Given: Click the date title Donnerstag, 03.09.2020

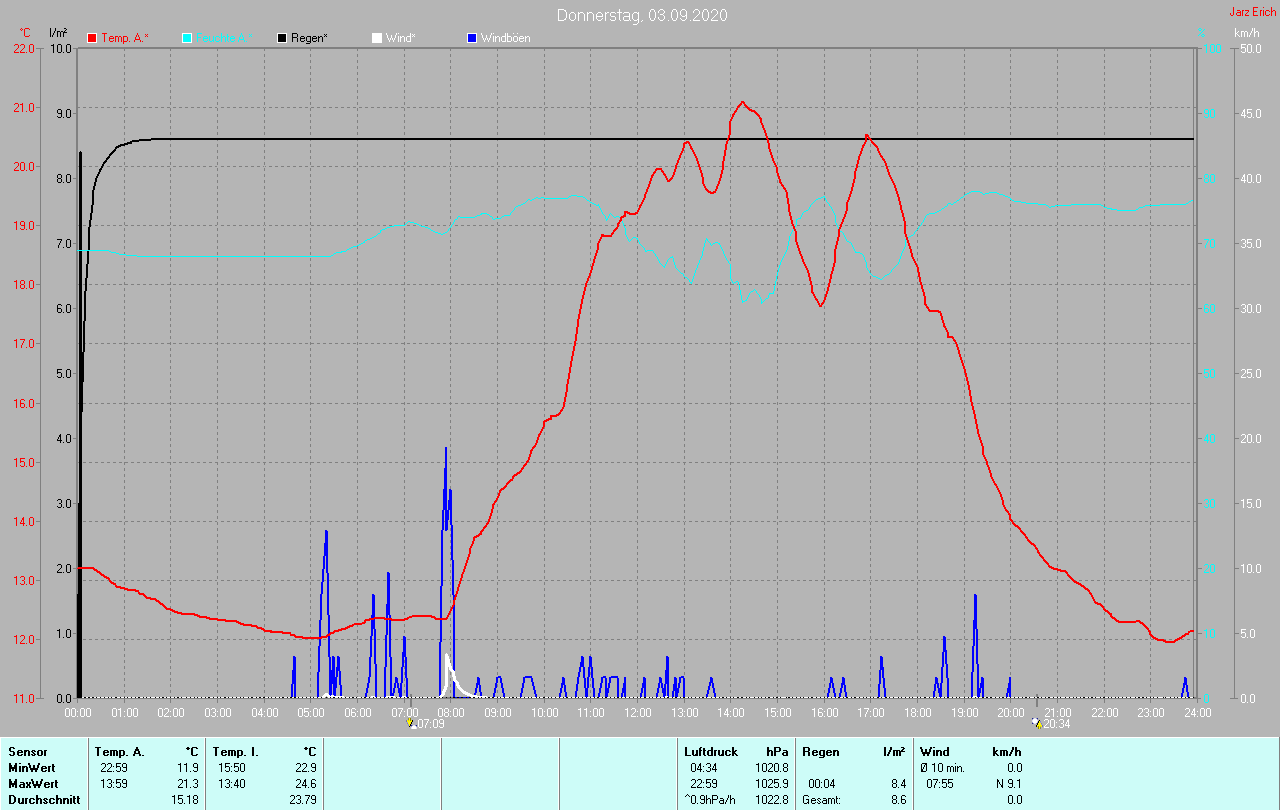Looking at the screenshot, I should click(x=642, y=15).
